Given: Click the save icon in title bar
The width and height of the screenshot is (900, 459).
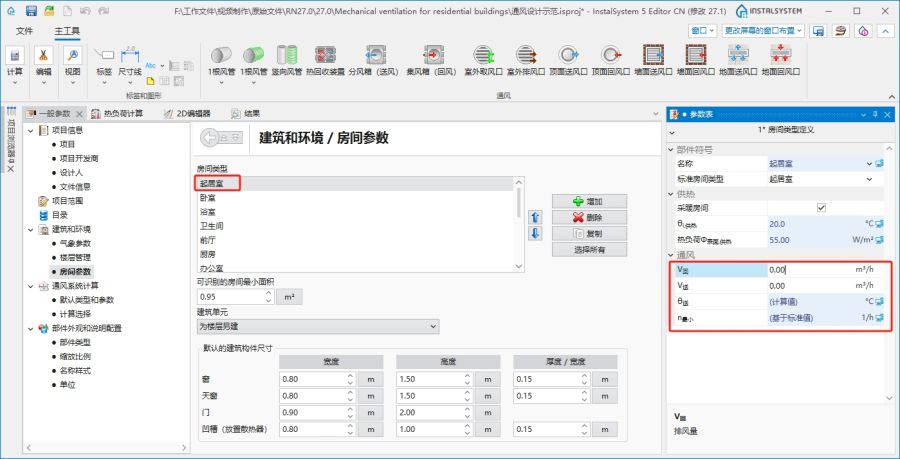Looking at the screenshot, I should (x=32, y=11).
